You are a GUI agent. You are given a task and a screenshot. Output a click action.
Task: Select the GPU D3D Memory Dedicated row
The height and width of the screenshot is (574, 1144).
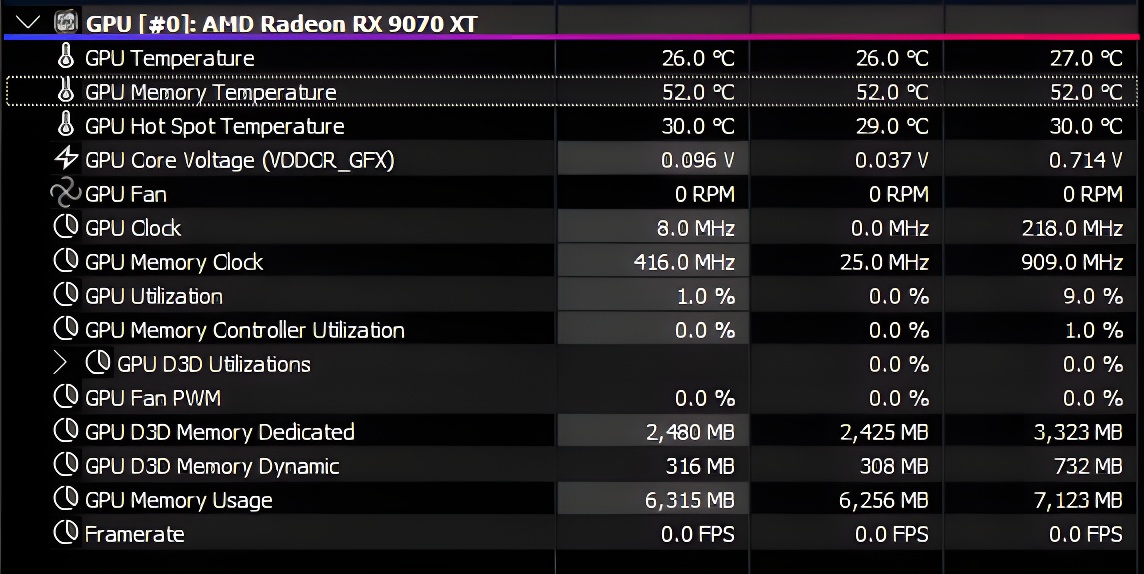coord(572,432)
